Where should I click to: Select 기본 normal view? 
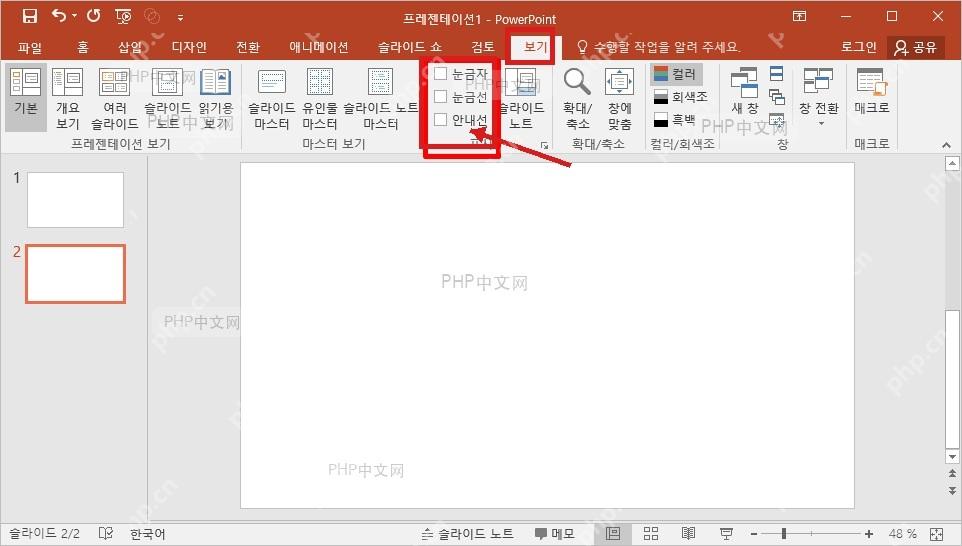26,98
